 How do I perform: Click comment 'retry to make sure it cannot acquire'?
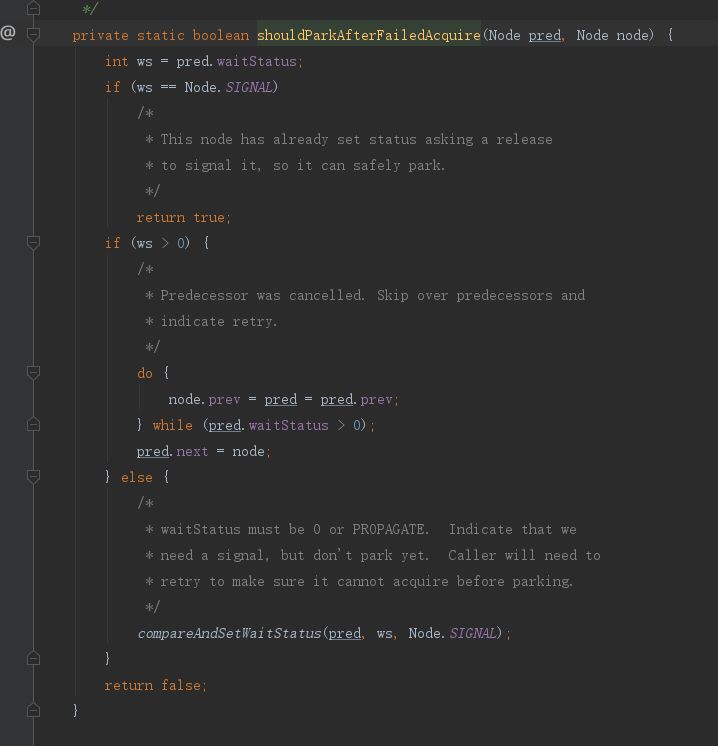point(305,581)
